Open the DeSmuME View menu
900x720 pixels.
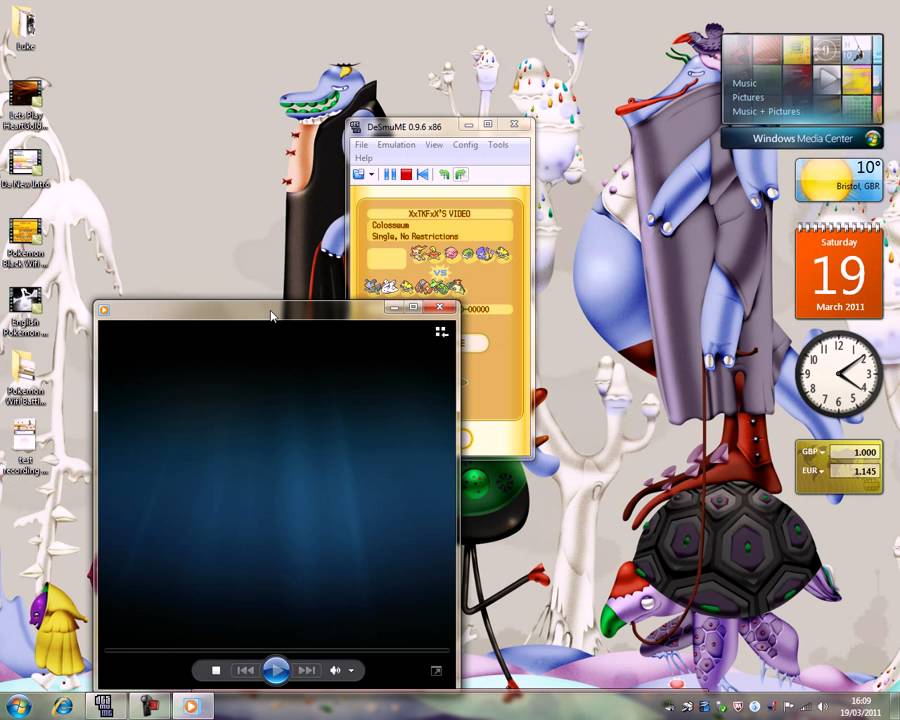434,145
